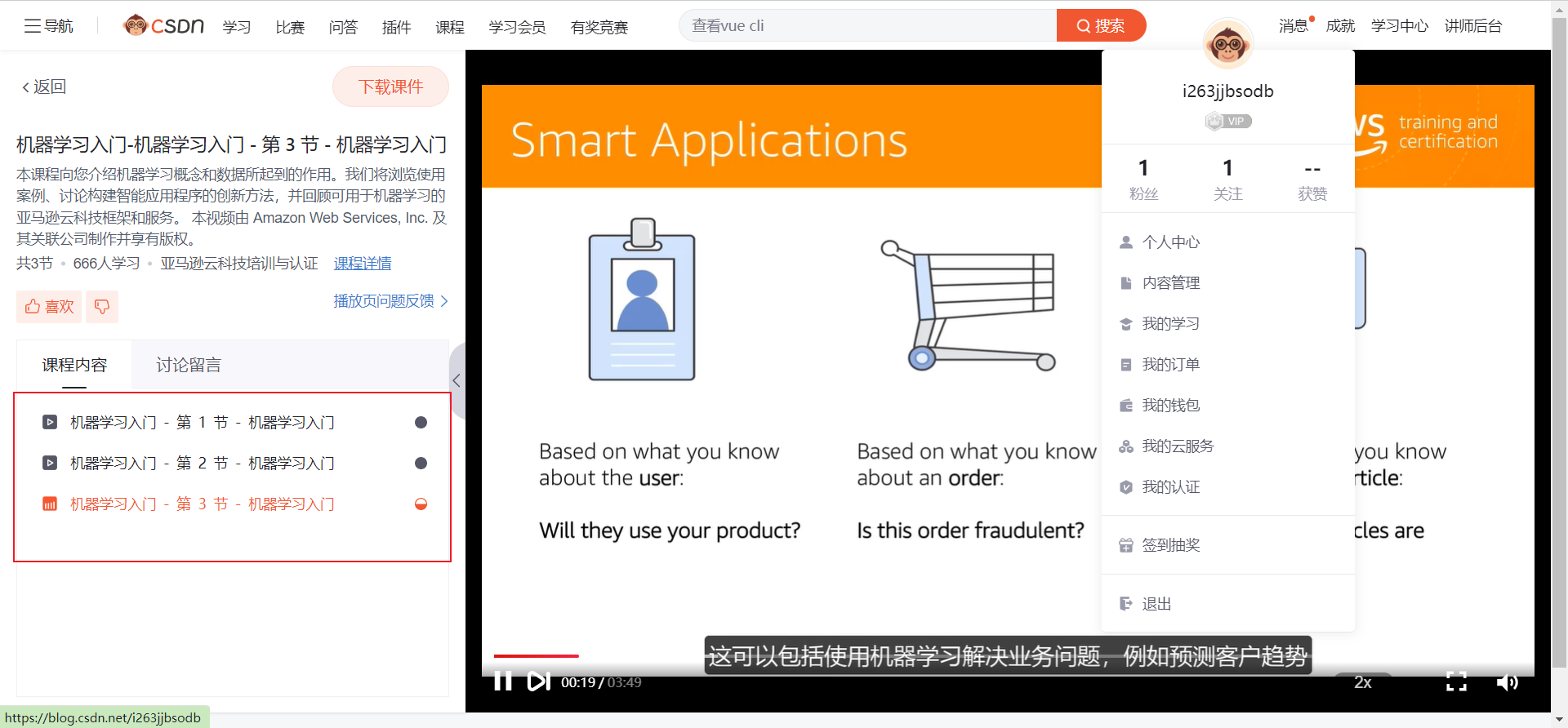Click the username i263jjbsodb
1568x728 pixels.
(x=1227, y=91)
